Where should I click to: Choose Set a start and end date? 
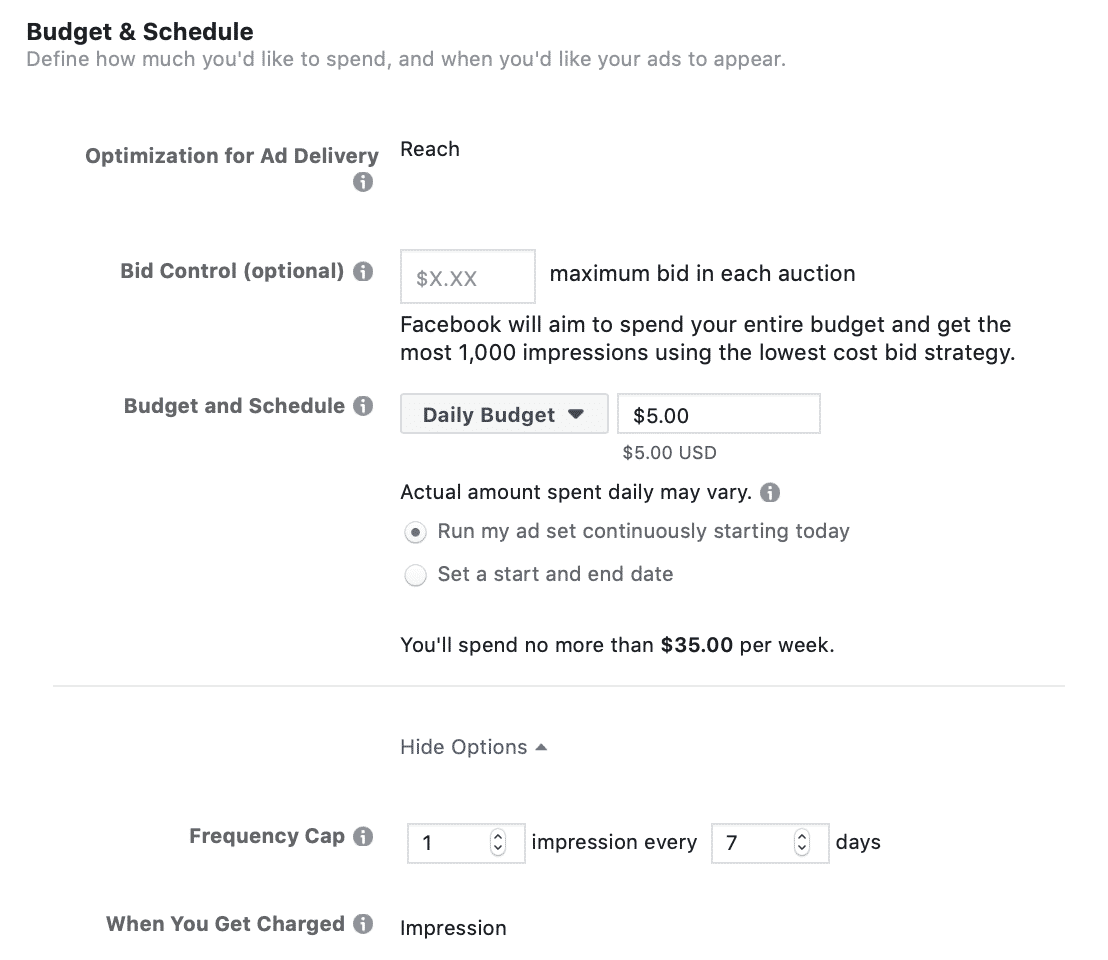(415, 575)
